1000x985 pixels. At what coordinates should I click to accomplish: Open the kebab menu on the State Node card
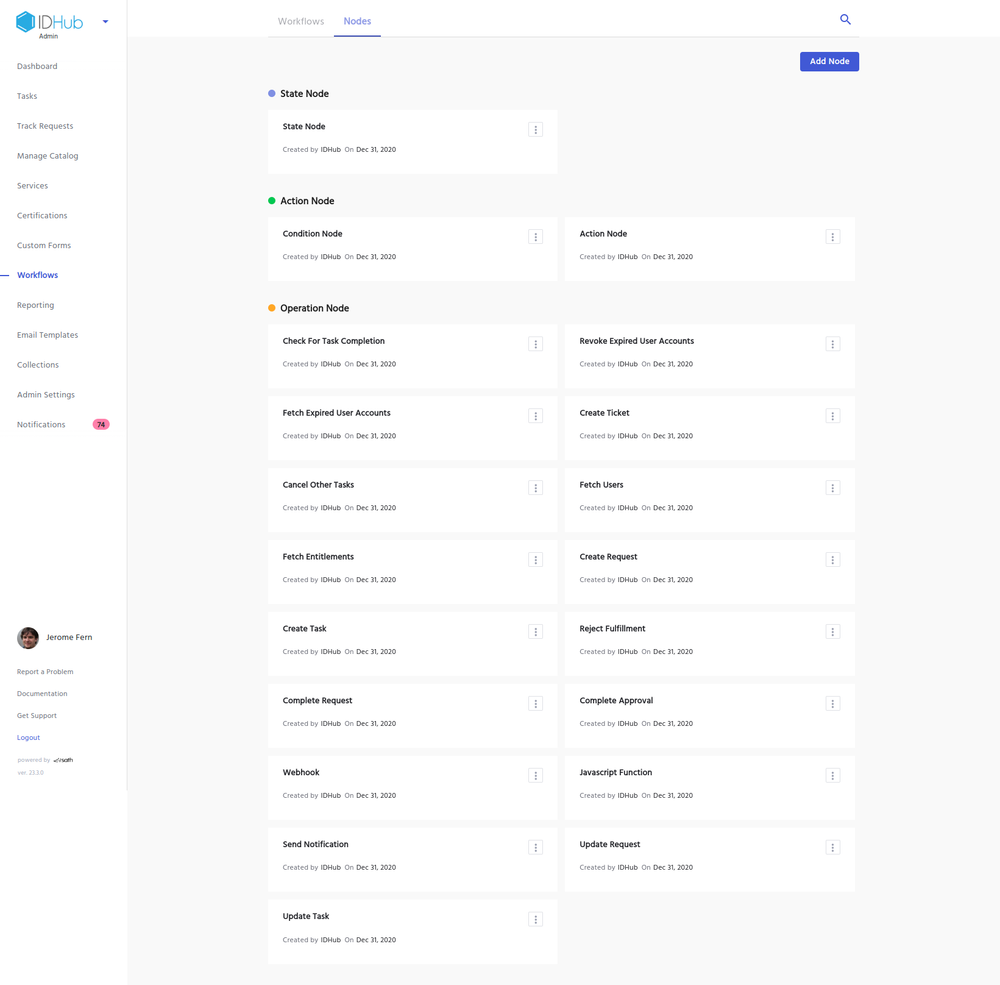click(x=535, y=129)
